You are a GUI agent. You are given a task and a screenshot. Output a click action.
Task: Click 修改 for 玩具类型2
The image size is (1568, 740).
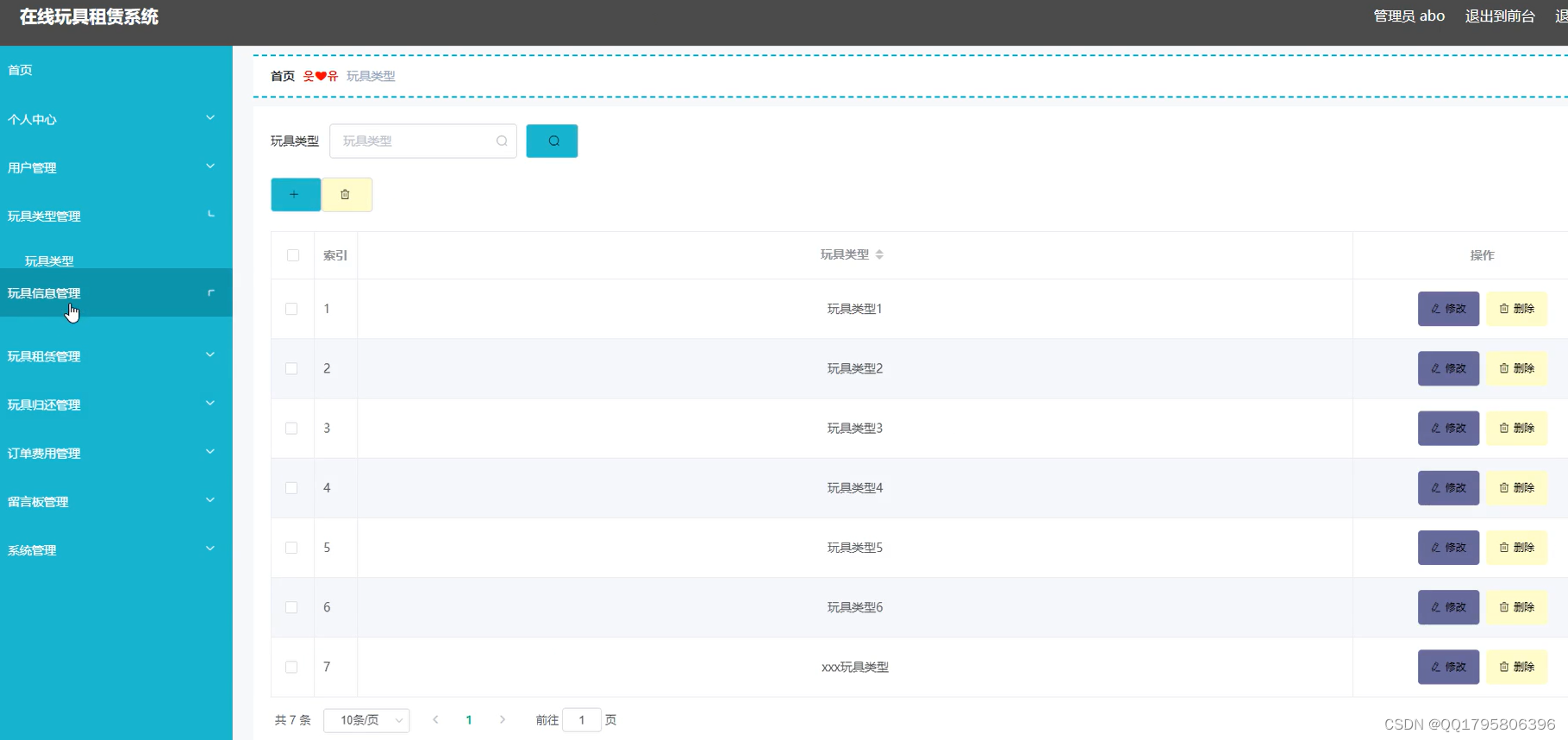click(x=1448, y=368)
